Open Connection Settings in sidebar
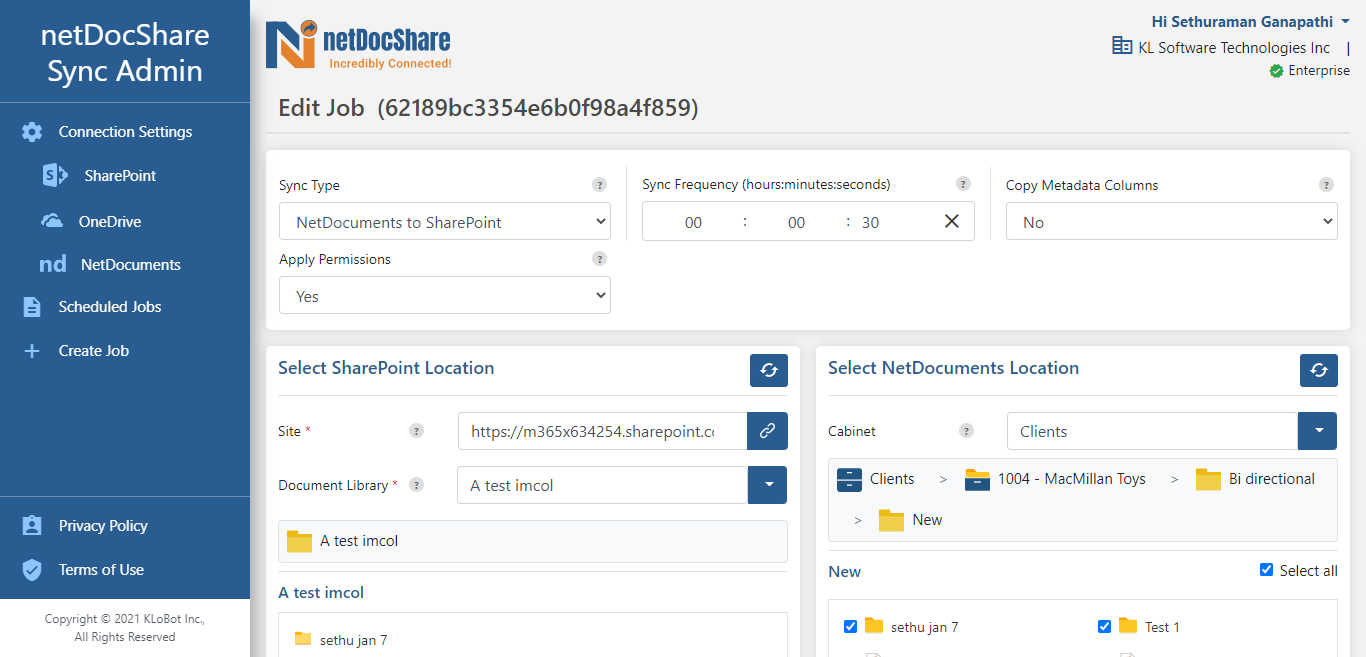This screenshot has height=657, width=1366. 125,132
